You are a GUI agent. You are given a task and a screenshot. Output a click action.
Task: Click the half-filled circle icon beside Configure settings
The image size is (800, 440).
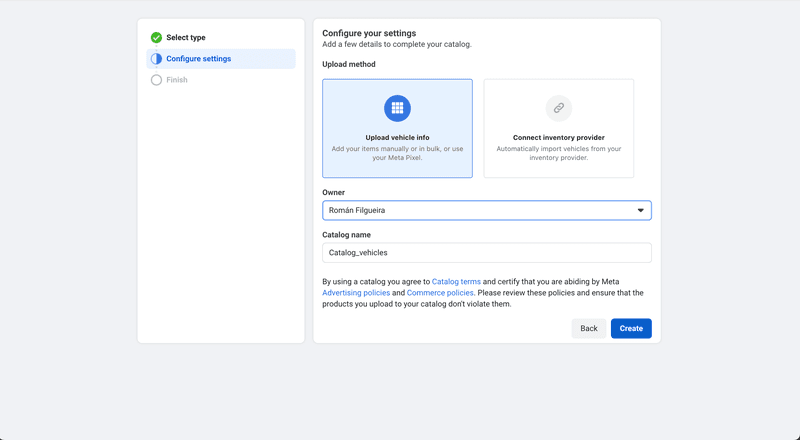click(156, 59)
